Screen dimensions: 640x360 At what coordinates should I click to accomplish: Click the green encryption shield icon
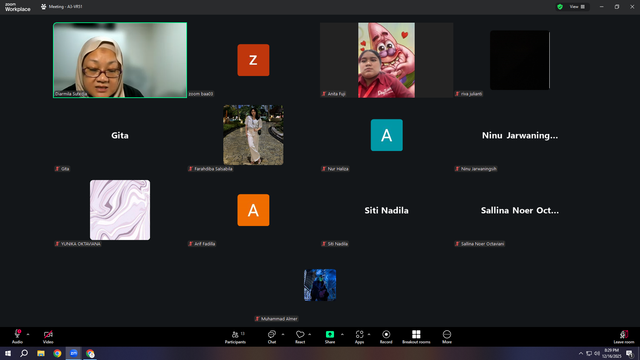point(560,7)
